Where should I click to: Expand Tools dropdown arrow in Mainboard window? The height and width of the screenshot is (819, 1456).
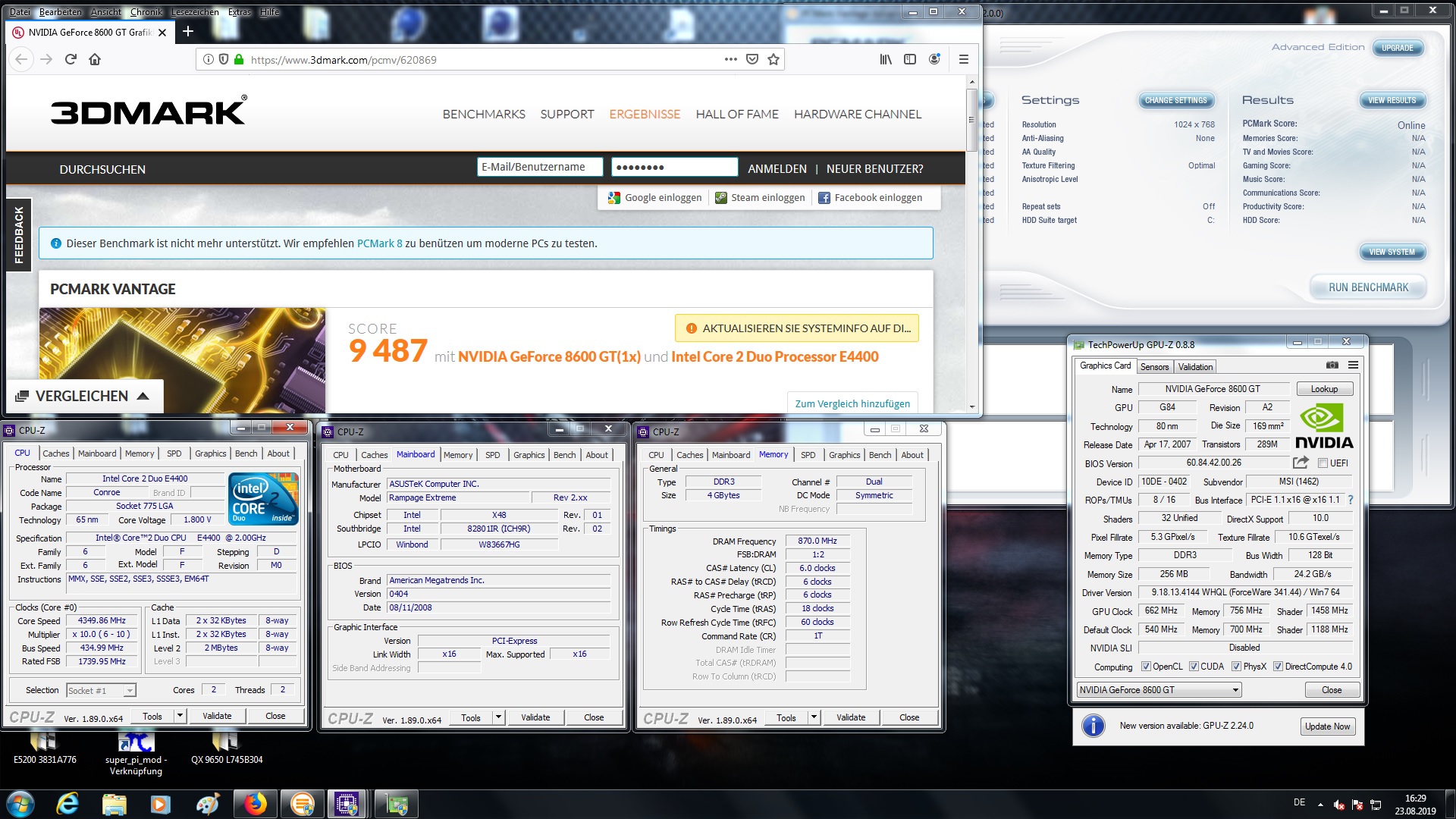coord(498,717)
